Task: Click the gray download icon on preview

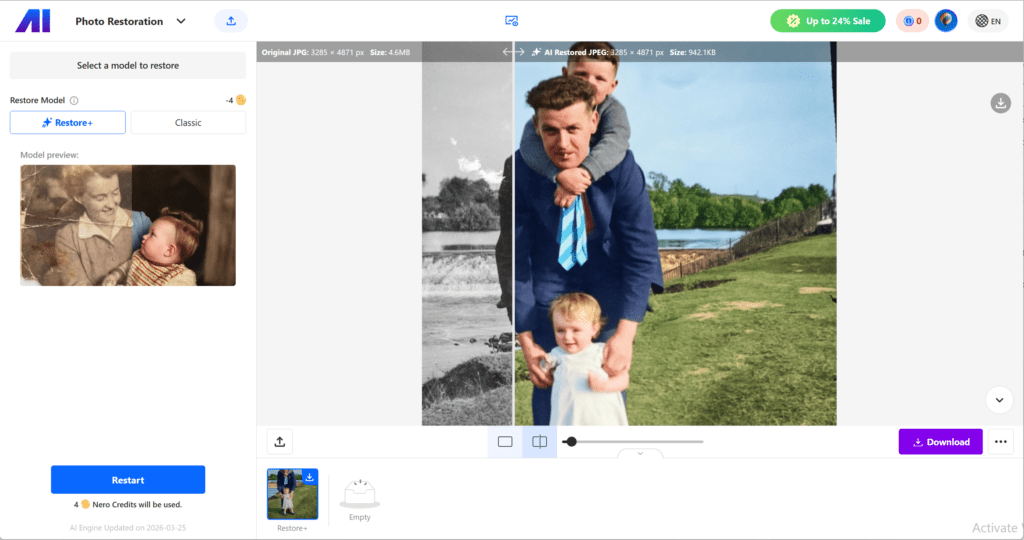Action: tap(1000, 103)
